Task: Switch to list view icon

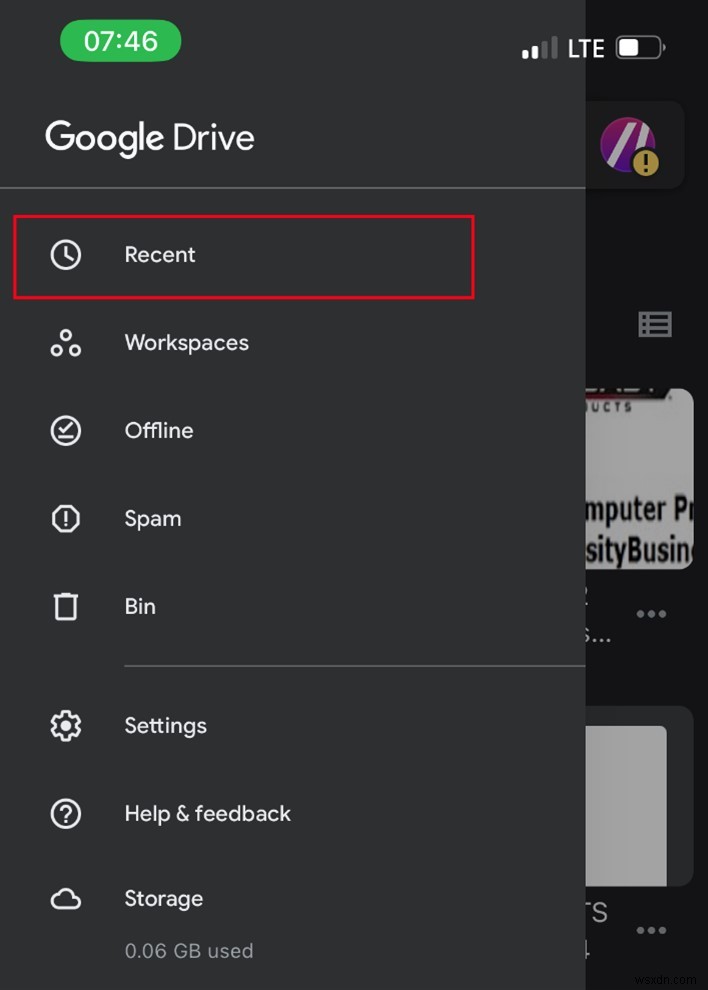Action: pos(655,325)
